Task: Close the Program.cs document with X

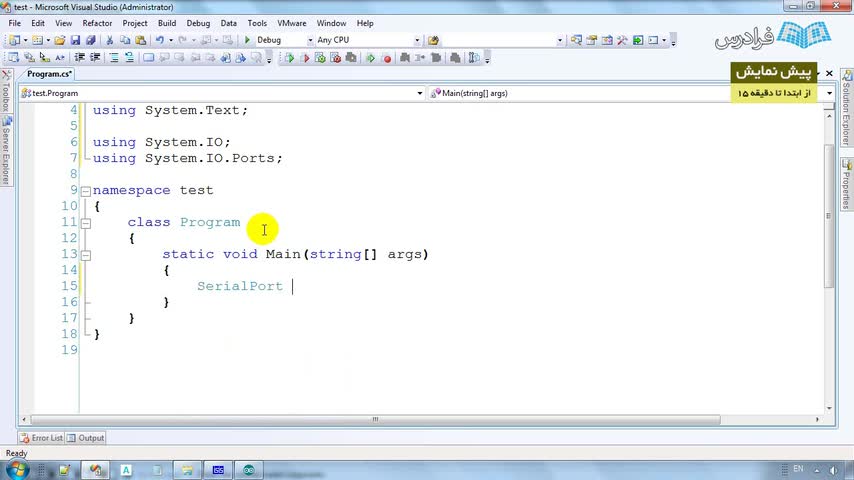Action: (x=829, y=73)
